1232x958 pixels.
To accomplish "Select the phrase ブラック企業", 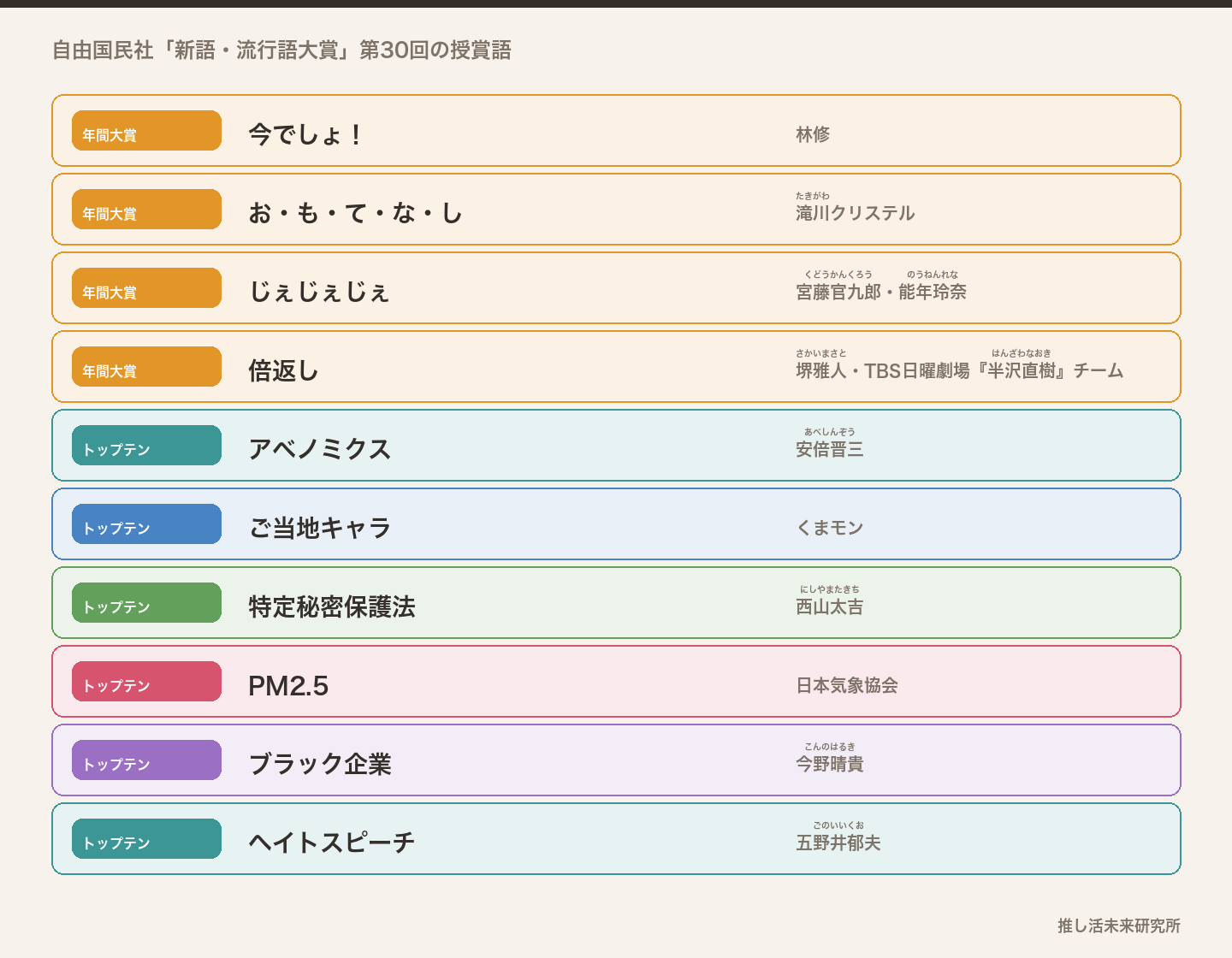I will pyautogui.click(x=320, y=764).
